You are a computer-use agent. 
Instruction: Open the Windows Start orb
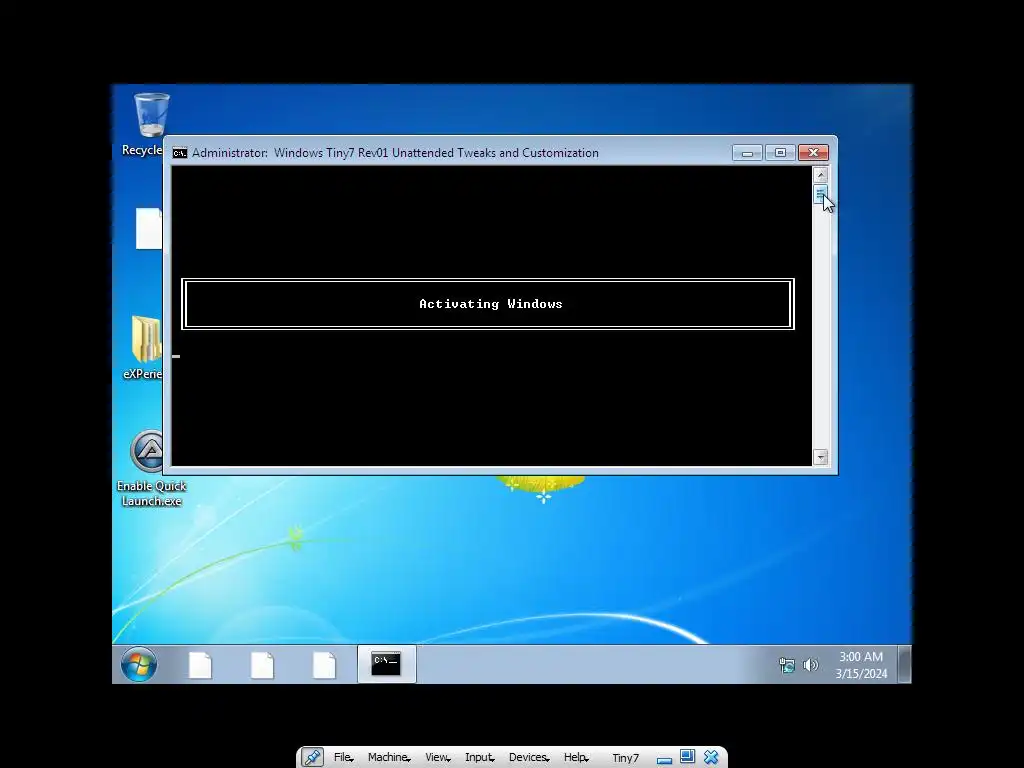[138, 664]
